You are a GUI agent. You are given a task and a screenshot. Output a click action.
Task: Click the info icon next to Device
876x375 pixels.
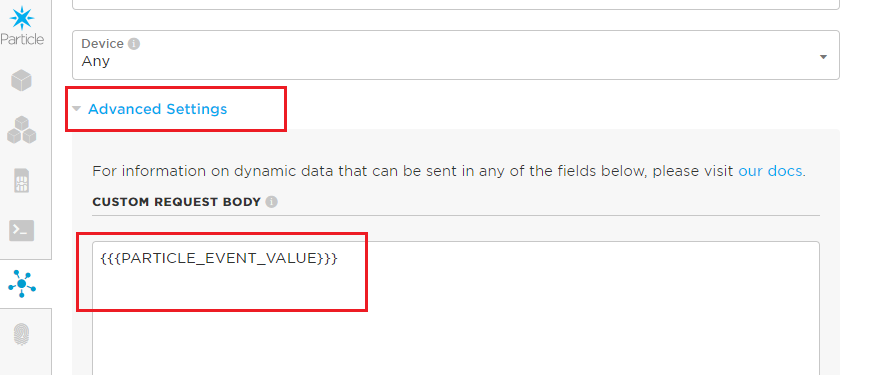(134, 44)
